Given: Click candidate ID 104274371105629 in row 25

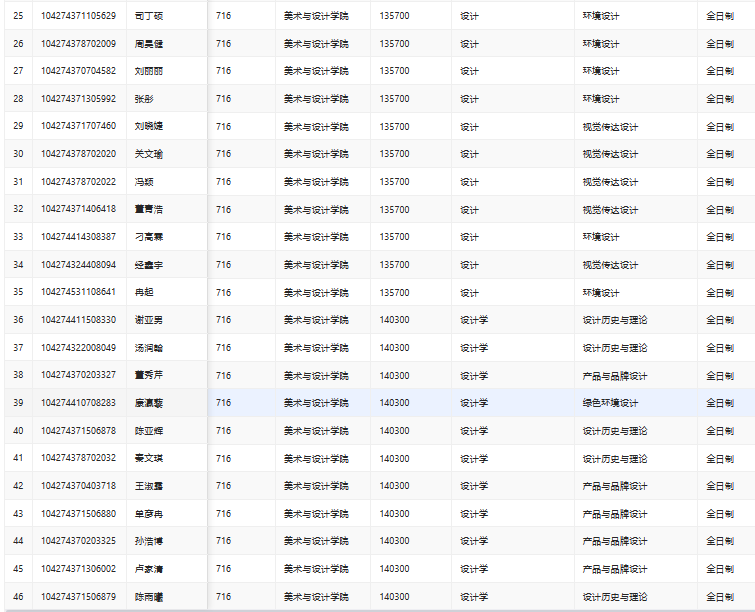Looking at the screenshot, I should pyautogui.click(x=78, y=16).
